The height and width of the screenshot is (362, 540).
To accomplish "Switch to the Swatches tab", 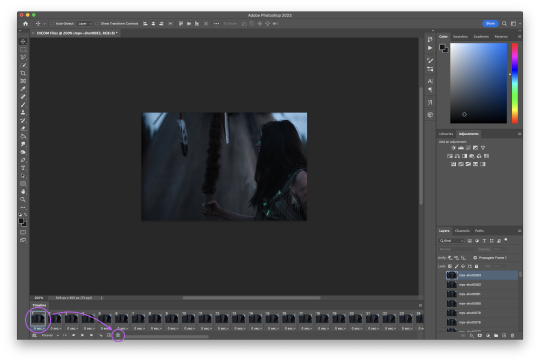I will 460,37.
